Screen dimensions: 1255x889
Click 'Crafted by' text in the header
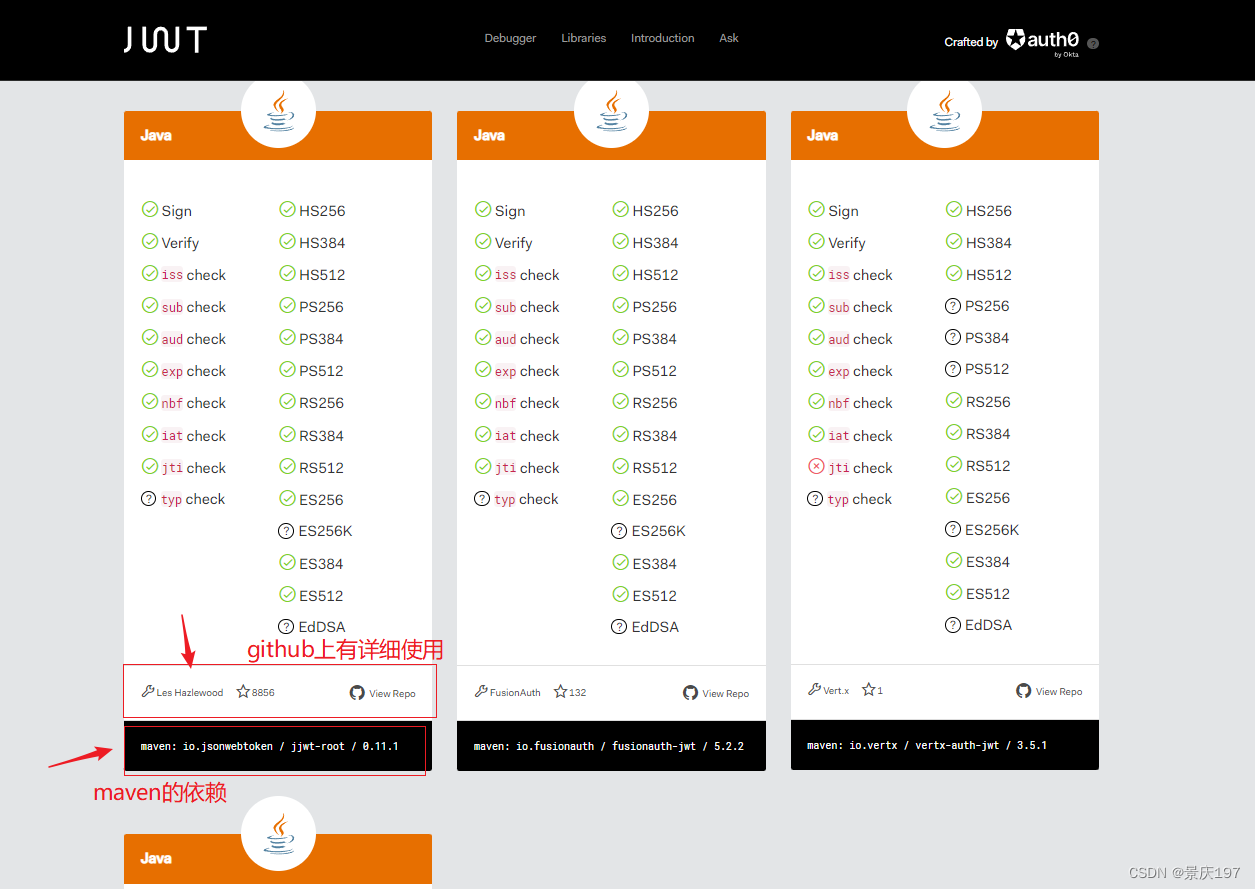(971, 42)
